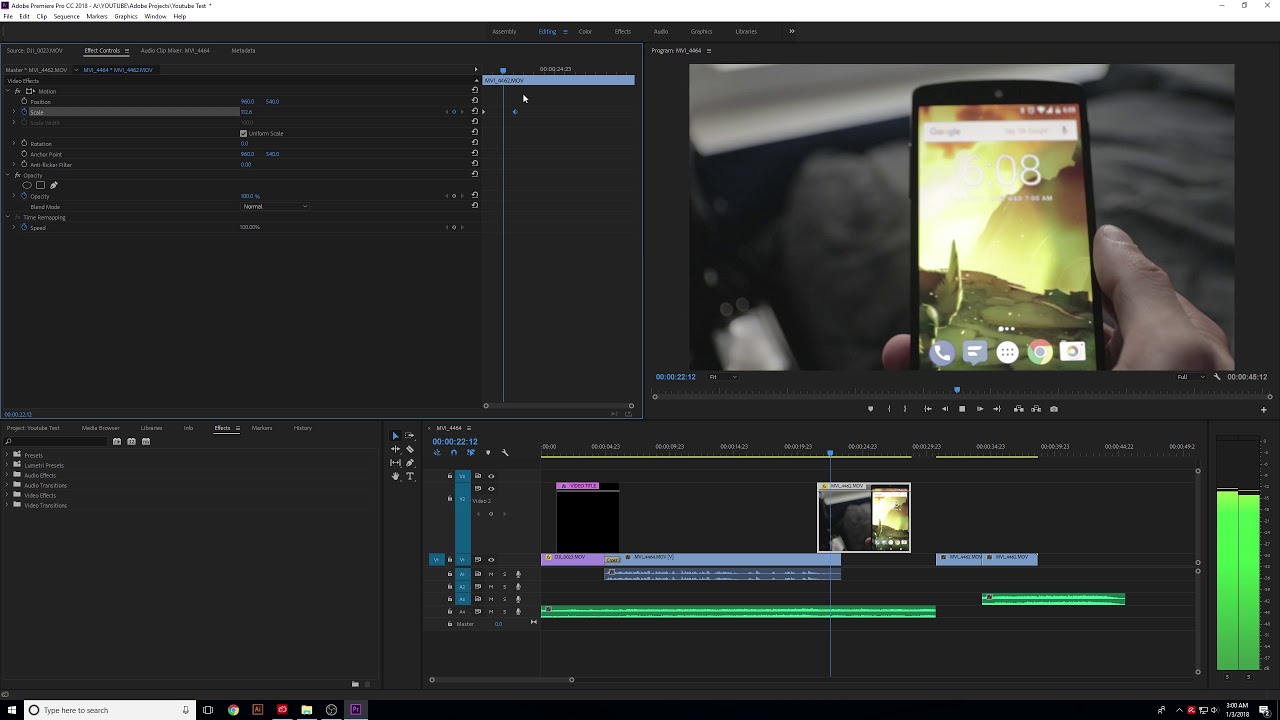Go to Out point in Program monitor
The image size is (1280, 720).
[x=997, y=409]
